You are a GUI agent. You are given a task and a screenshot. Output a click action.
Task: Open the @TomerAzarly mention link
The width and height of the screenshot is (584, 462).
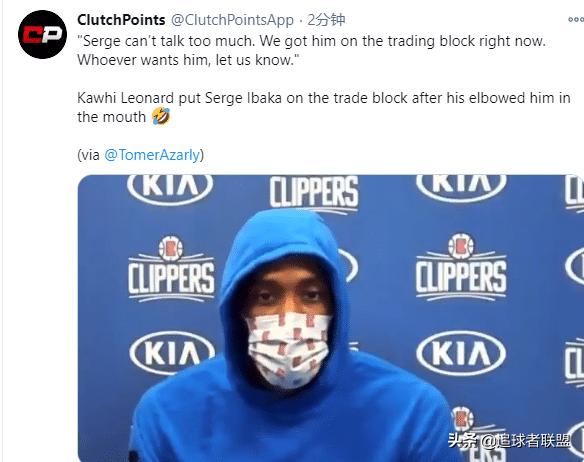(152, 155)
